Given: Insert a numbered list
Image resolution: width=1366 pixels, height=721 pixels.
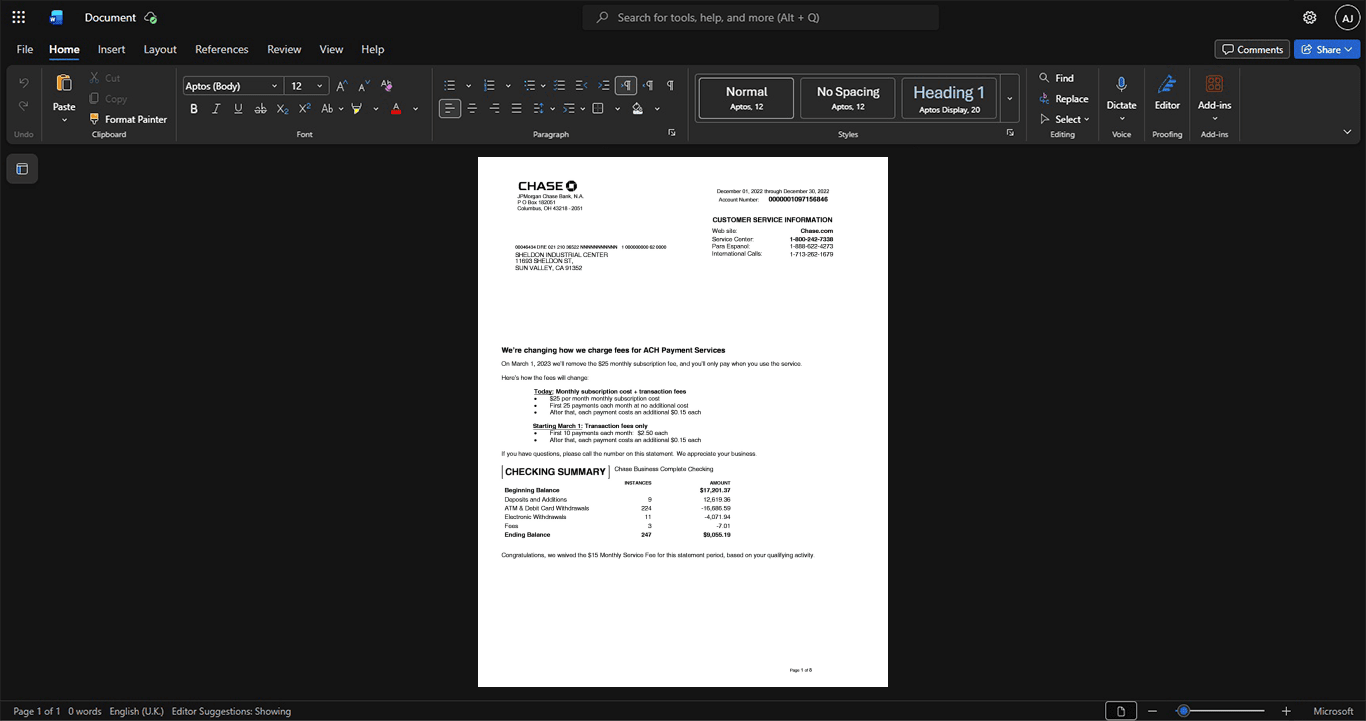Looking at the screenshot, I should pos(489,85).
